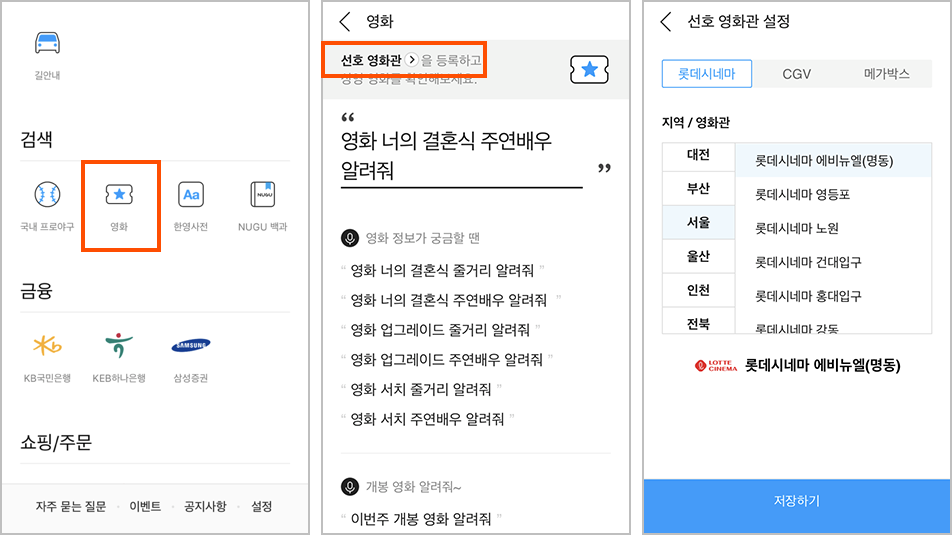Select the 전북 region
The height and width of the screenshot is (535, 952).
click(698, 322)
